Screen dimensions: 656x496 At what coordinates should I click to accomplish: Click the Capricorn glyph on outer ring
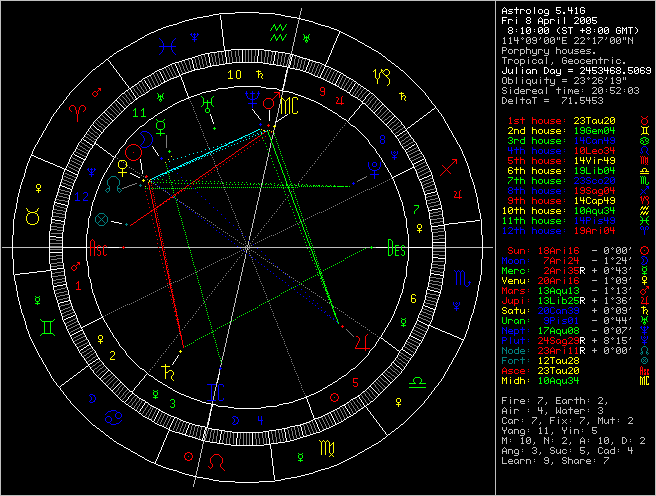click(382, 74)
